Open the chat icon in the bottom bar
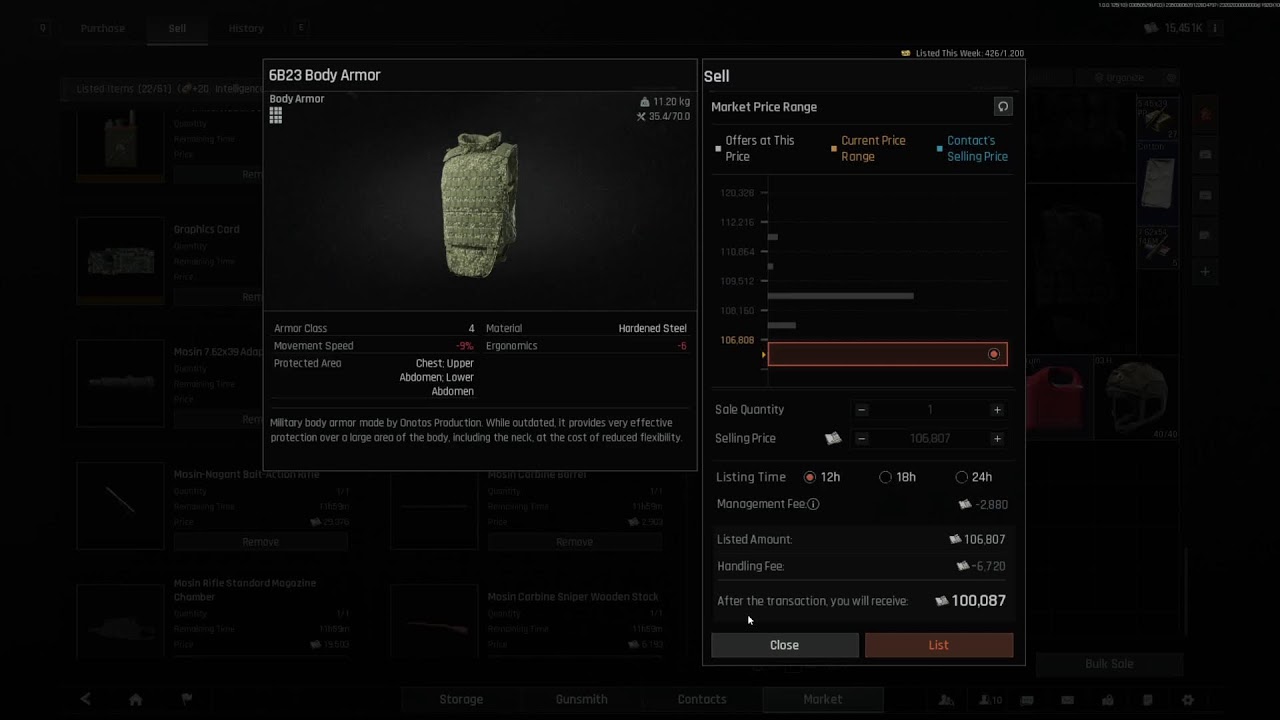This screenshot has width=1280, height=720. coord(1027,699)
